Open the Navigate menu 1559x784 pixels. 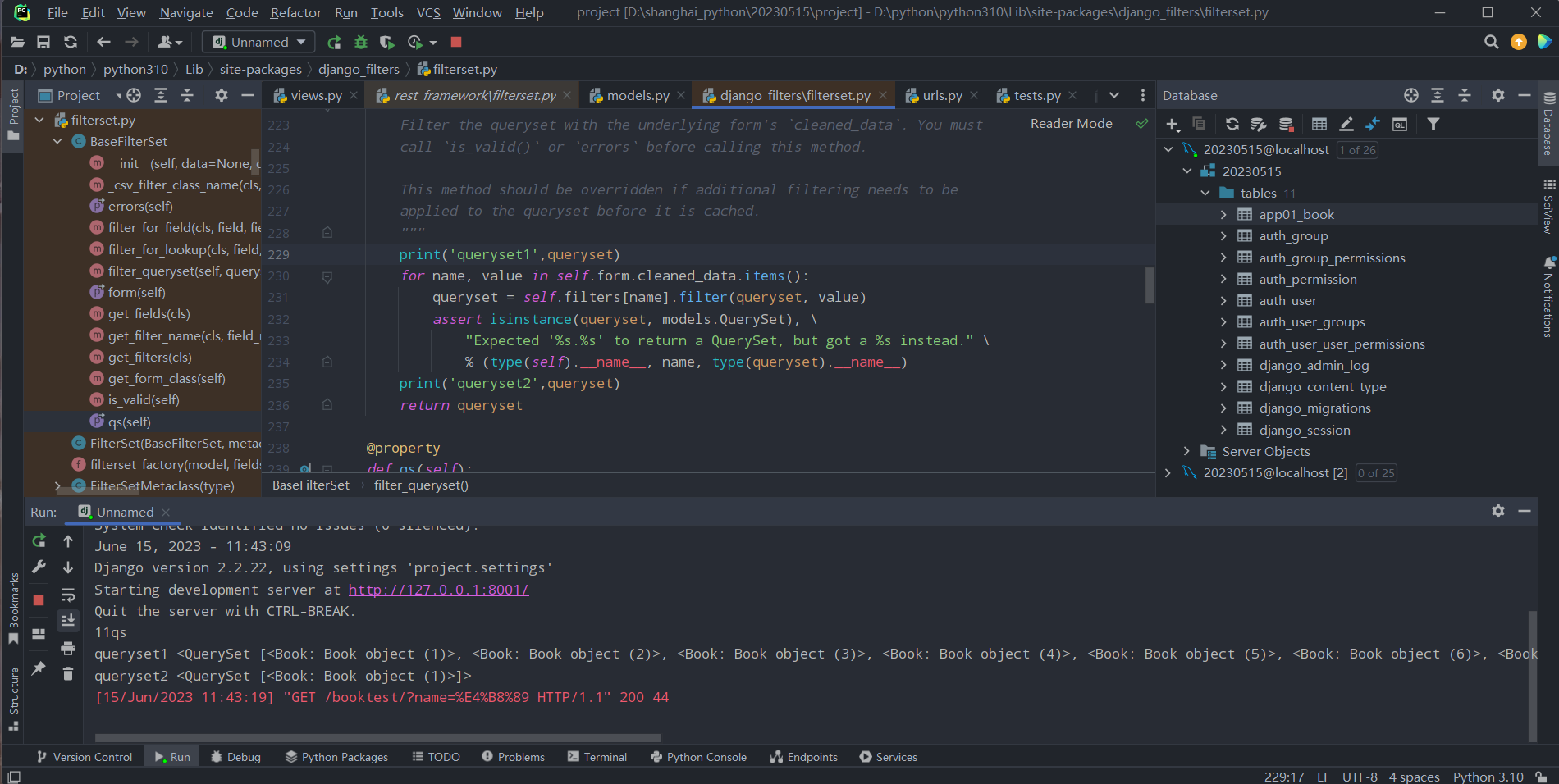click(186, 12)
